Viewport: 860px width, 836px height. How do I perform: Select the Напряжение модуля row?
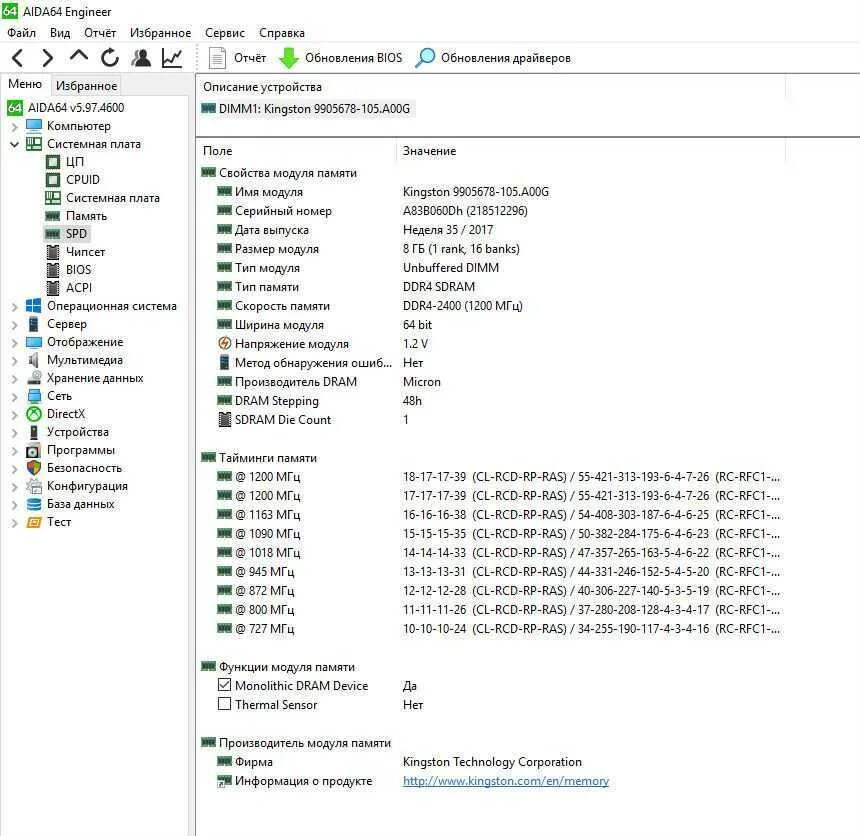point(491,344)
